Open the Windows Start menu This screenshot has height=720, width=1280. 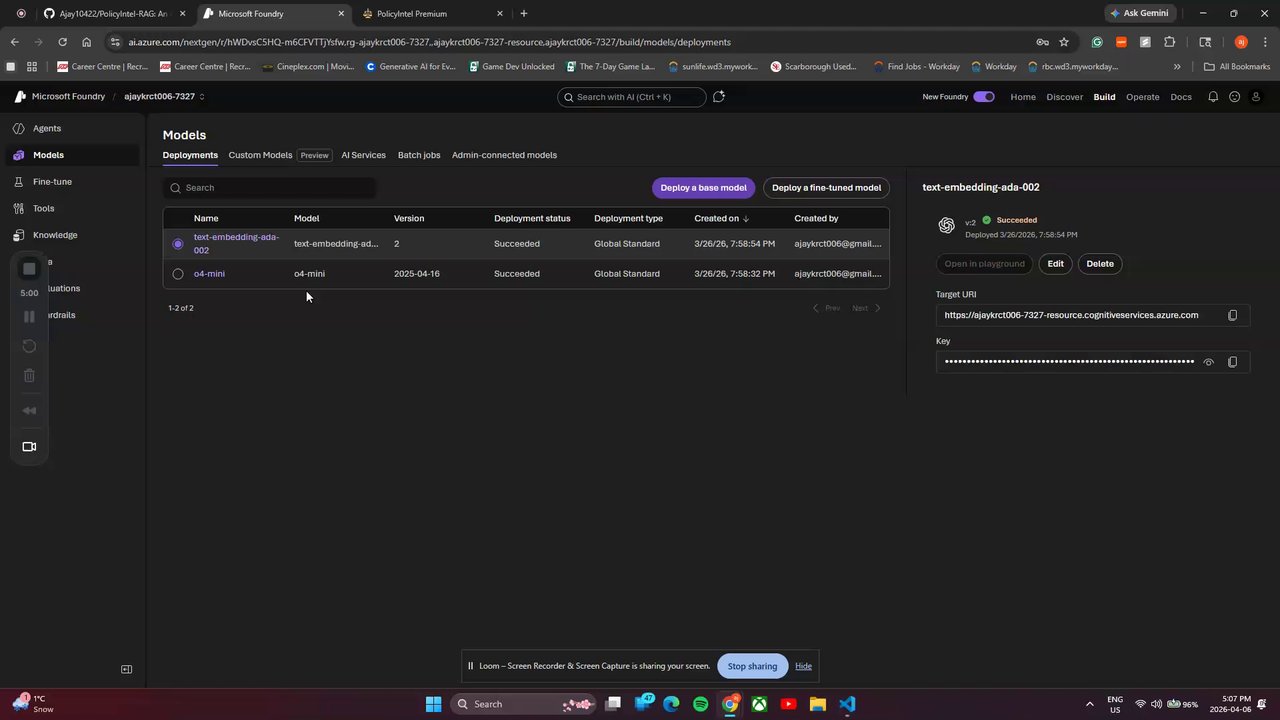click(x=433, y=704)
